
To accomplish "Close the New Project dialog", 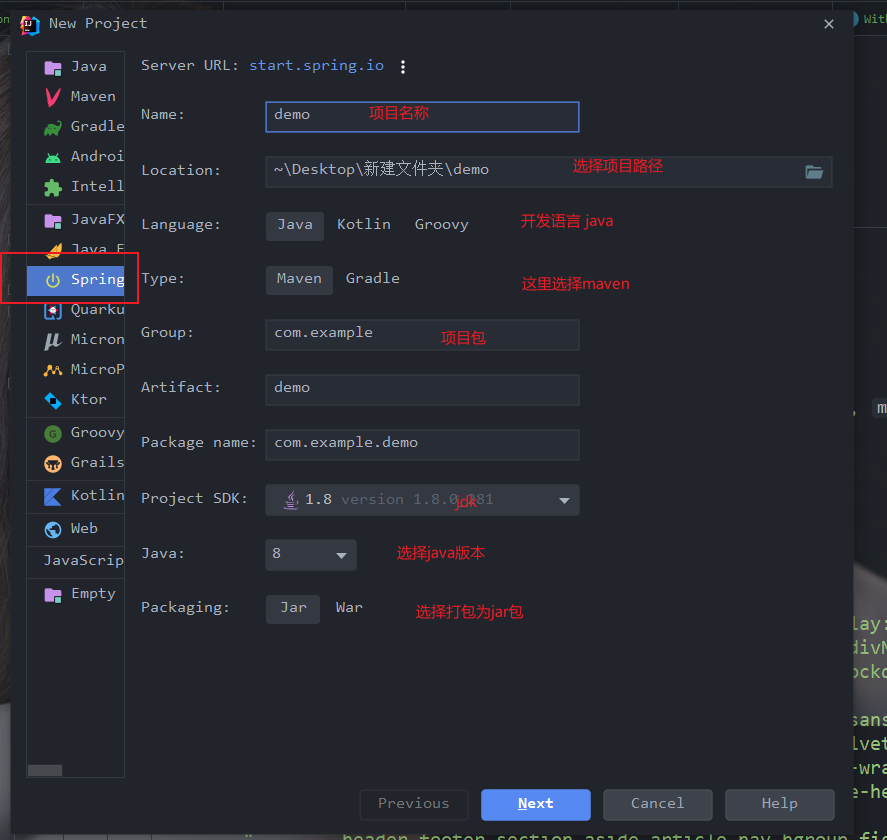I will coord(829,24).
